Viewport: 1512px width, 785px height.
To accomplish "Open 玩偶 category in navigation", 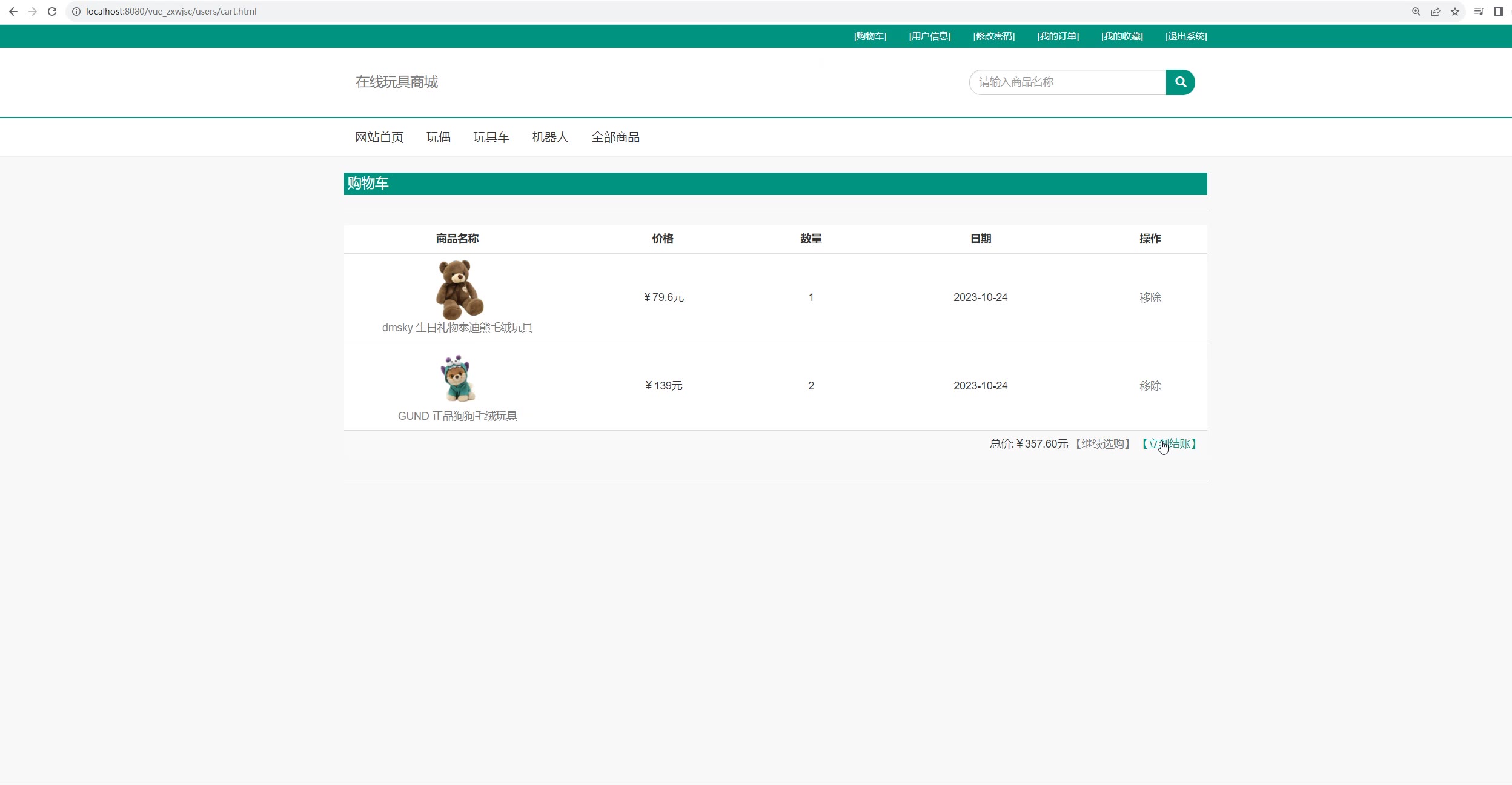I will (x=438, y=137).
